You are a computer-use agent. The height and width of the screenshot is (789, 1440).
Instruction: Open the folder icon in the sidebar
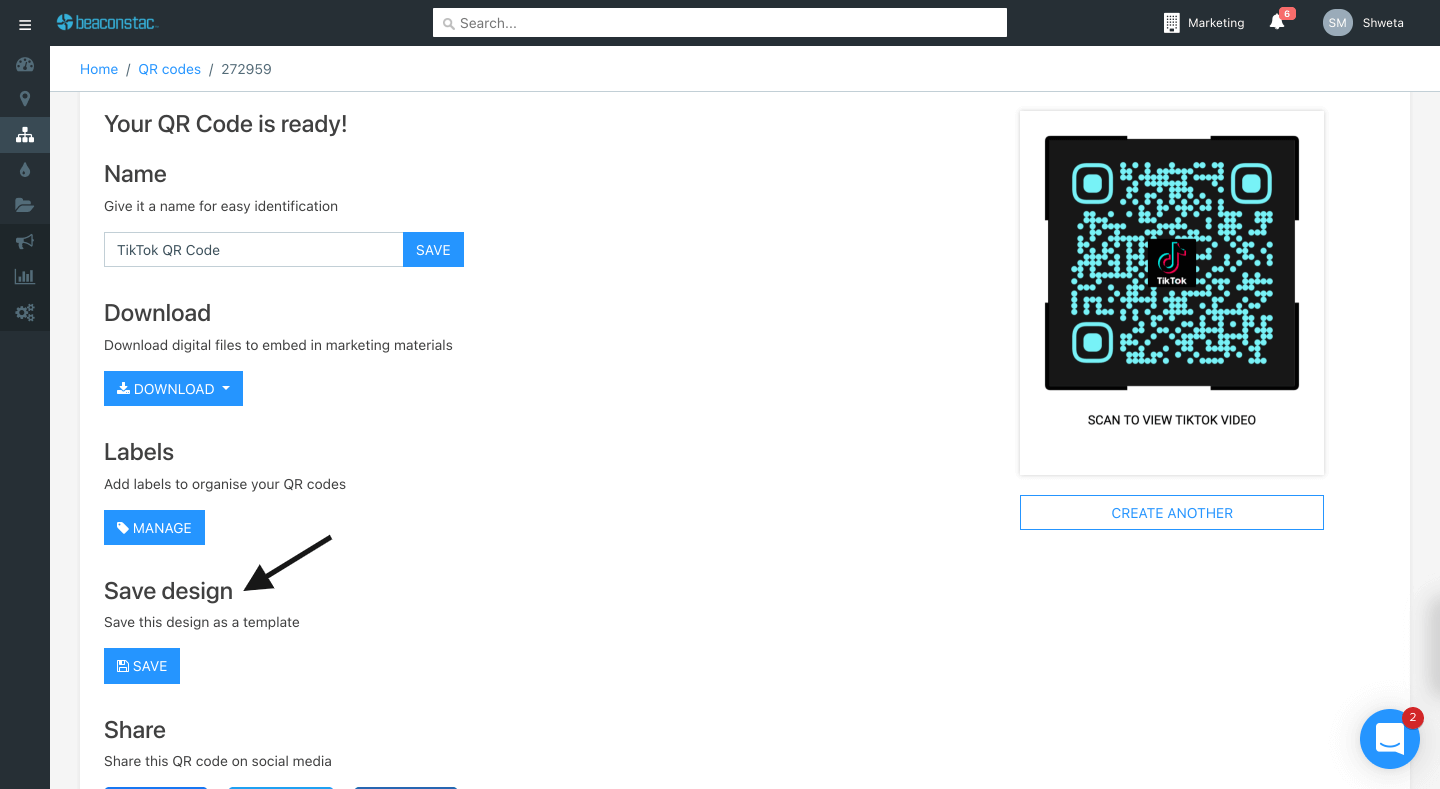coord(24,205)
